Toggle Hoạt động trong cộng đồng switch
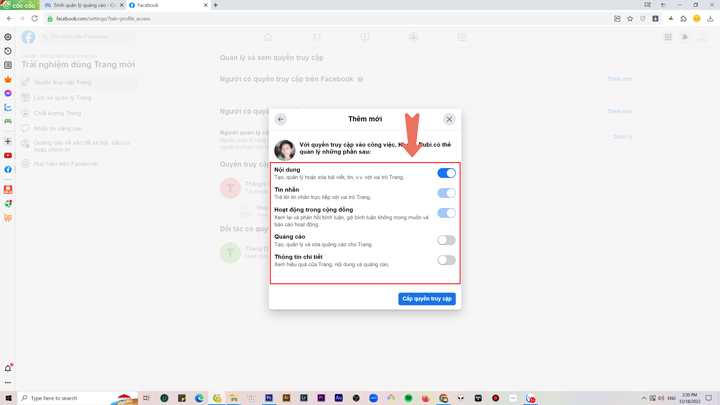Viewport: 720px width, 405px height. pyautogui.click(x=446, y=213)
